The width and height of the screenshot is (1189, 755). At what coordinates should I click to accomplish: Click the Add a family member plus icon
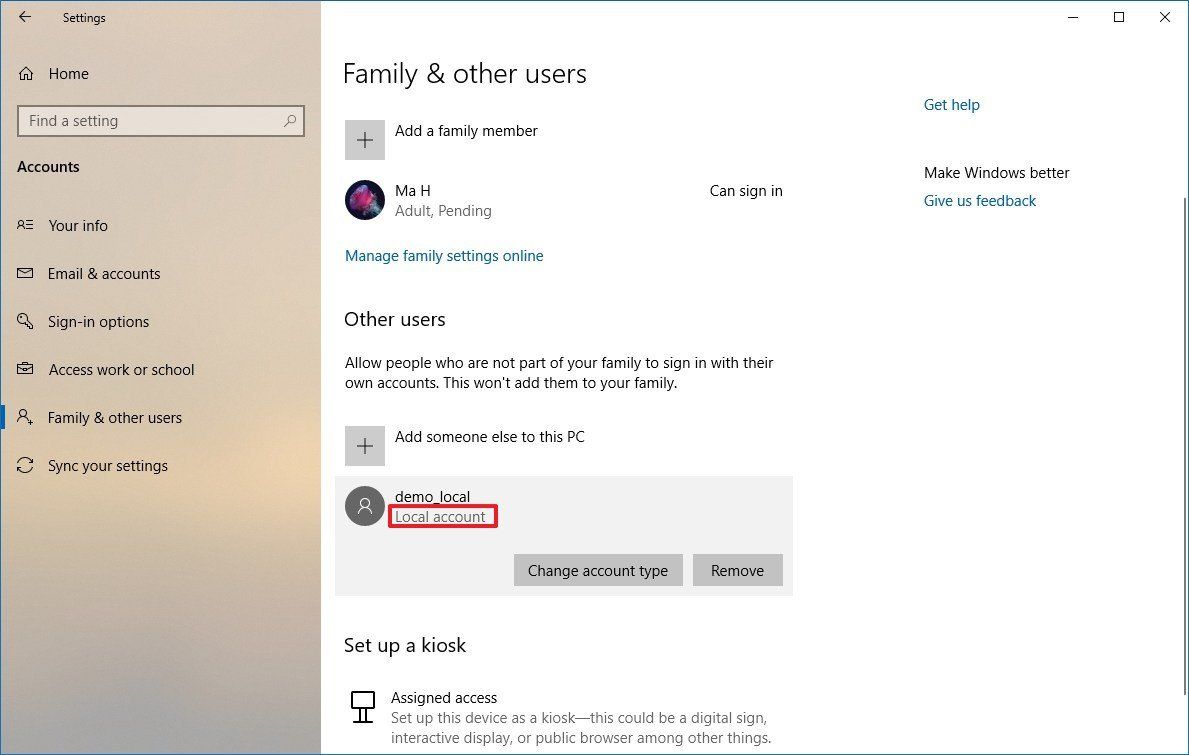click(365, 140)
